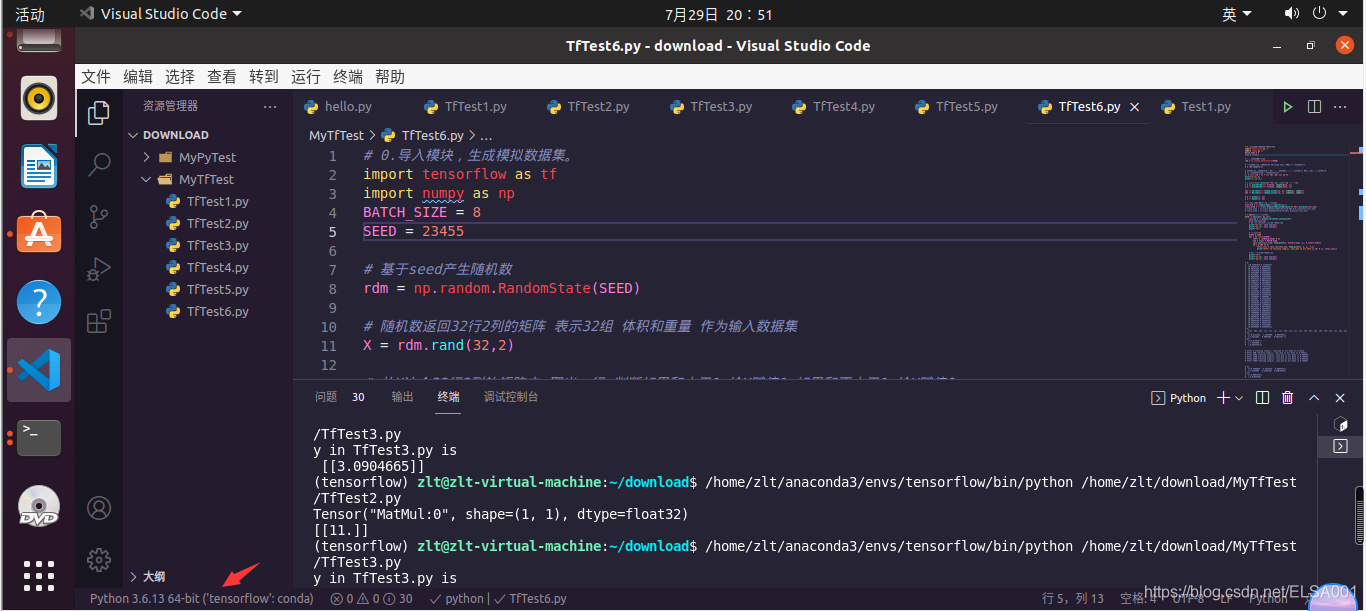This screenshot has width=1366, height=611.
Task: Open the Source Control view icon
Action: (x=99, y=217)
